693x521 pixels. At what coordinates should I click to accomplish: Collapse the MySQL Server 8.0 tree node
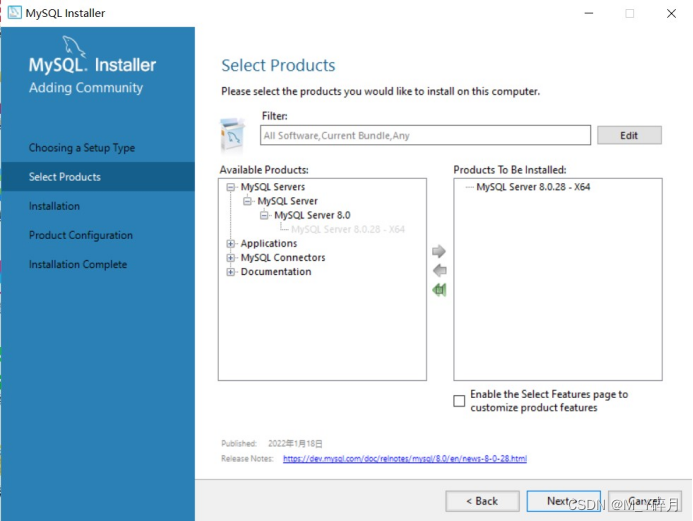tap(264, 216)
